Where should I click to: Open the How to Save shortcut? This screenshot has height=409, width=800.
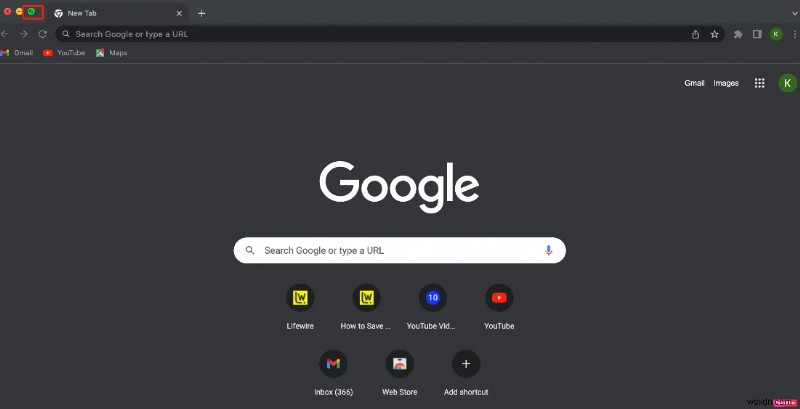pos(366,307)
